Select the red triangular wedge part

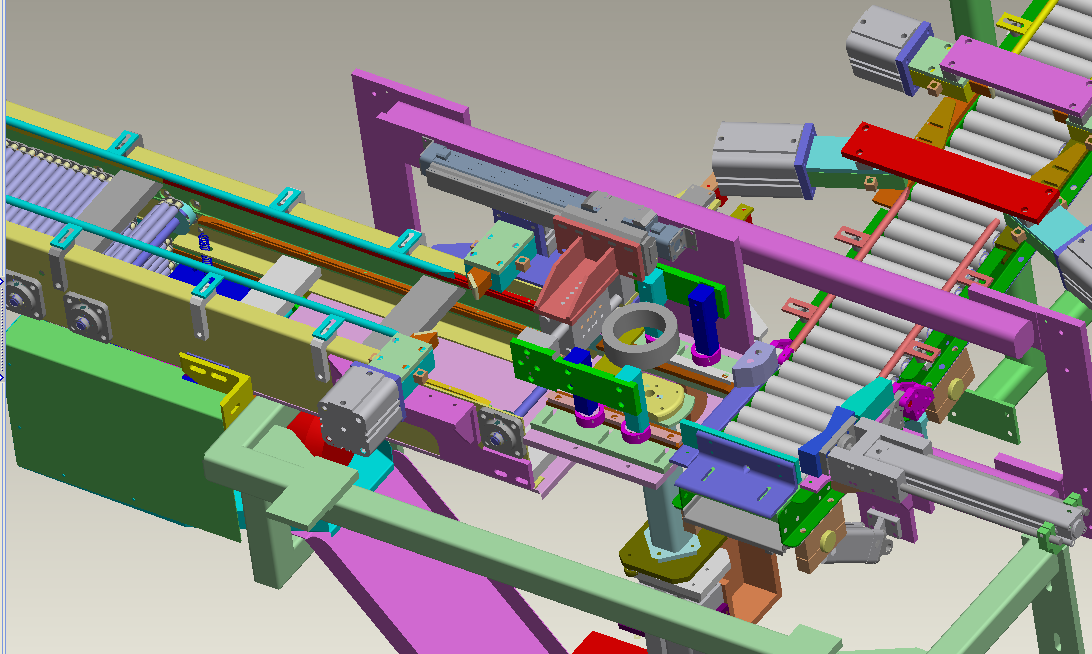(x=322, y=437)
